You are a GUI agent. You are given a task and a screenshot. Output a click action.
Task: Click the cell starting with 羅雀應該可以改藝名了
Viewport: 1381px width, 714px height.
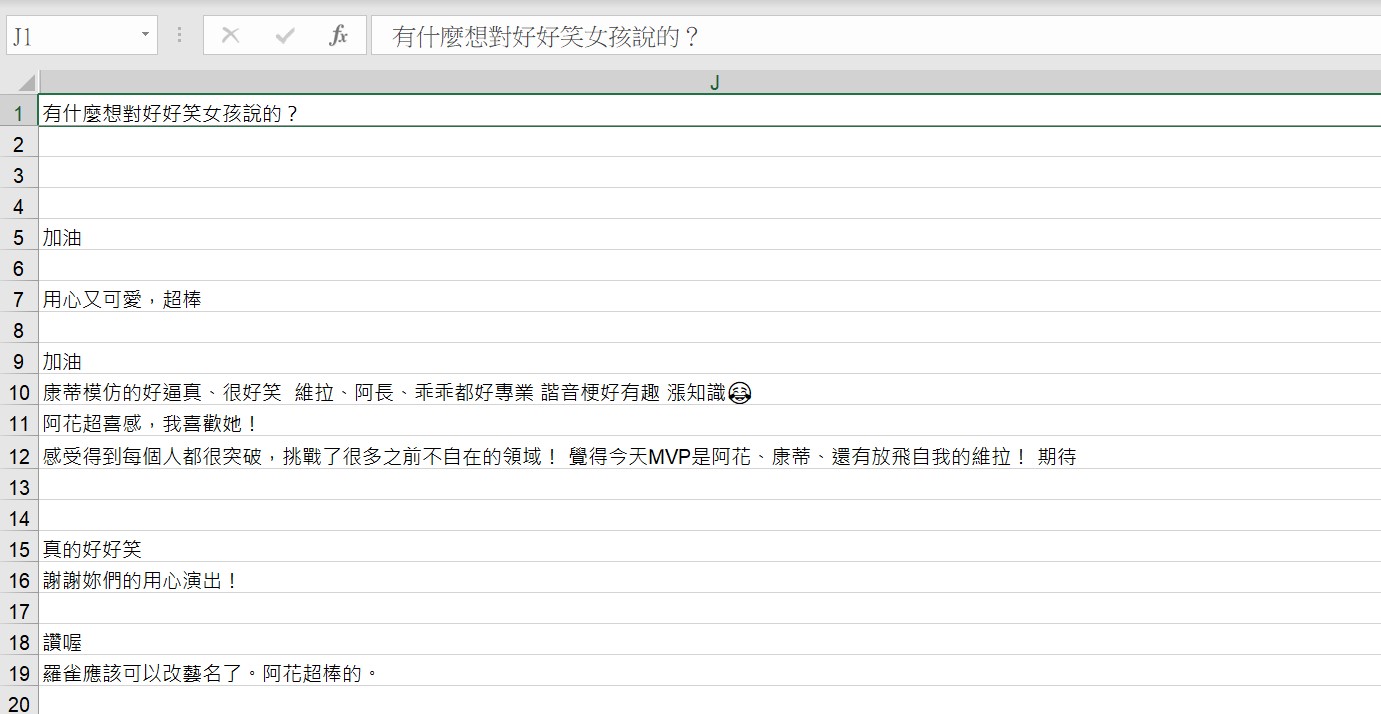tap(210, 673)
